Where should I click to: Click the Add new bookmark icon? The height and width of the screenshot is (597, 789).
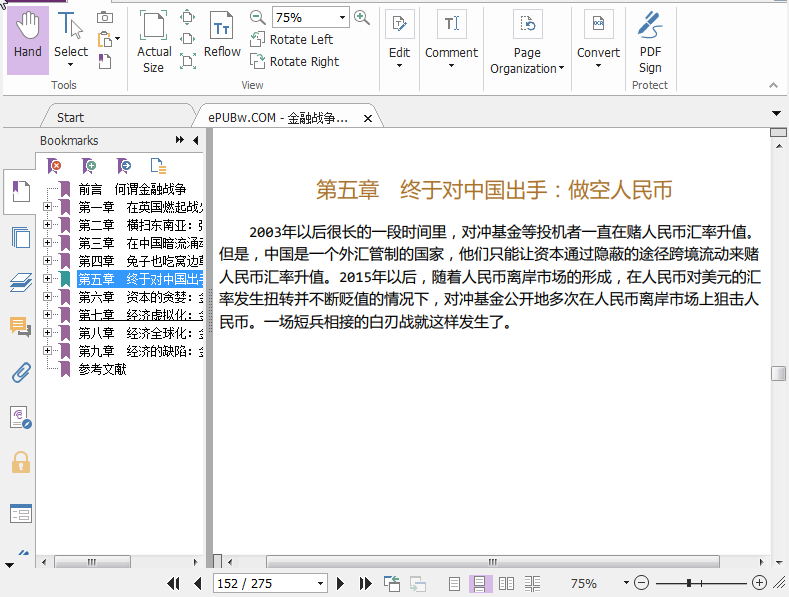click(x=89, y=165)
